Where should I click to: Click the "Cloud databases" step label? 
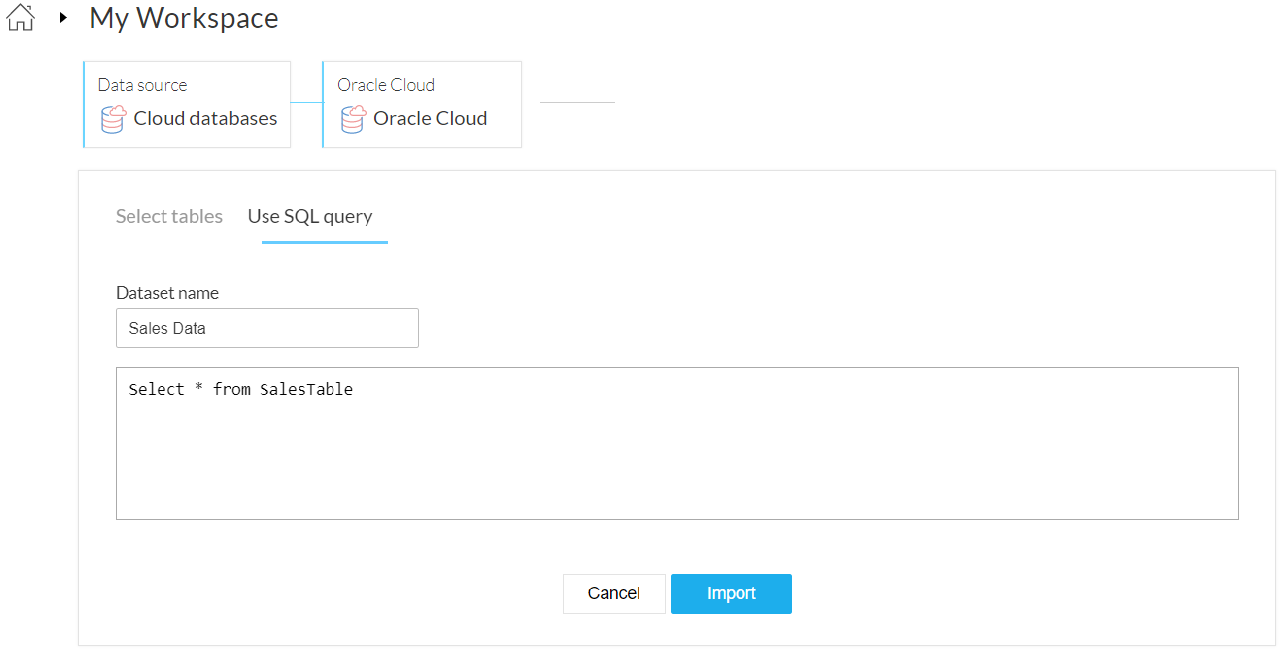205,118
